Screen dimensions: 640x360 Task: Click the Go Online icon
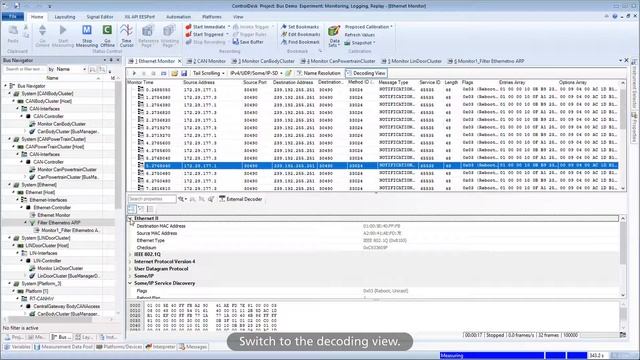[42, 30]
